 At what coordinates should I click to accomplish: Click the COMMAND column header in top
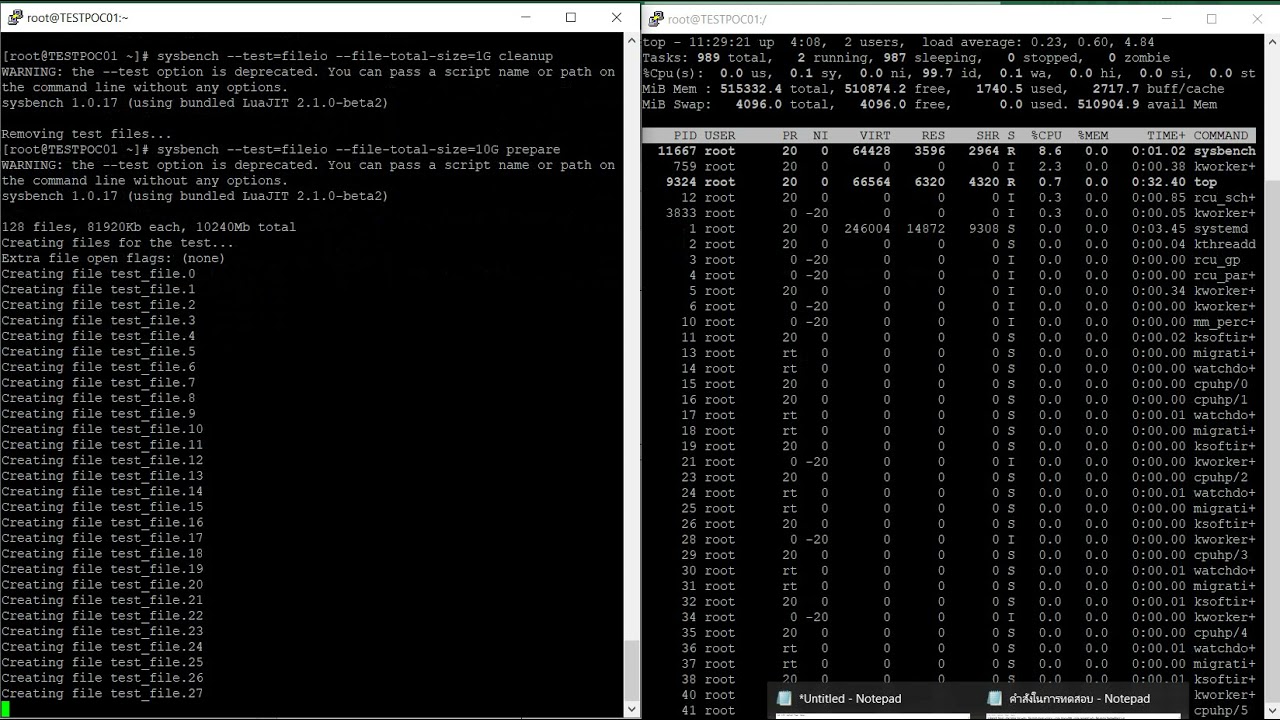(1220, 135)
